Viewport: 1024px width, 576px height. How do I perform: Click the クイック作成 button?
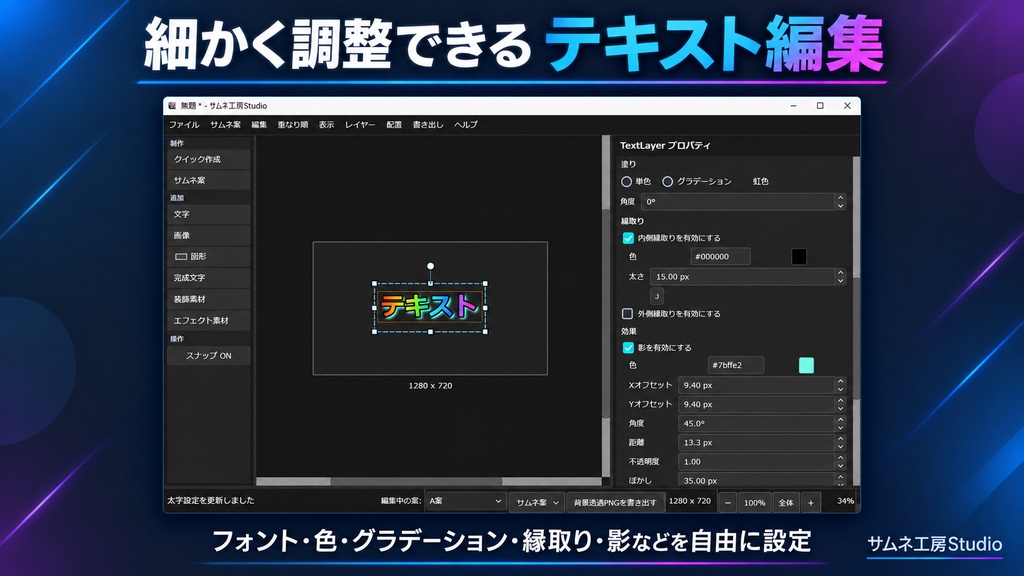[x=208, y=159]
